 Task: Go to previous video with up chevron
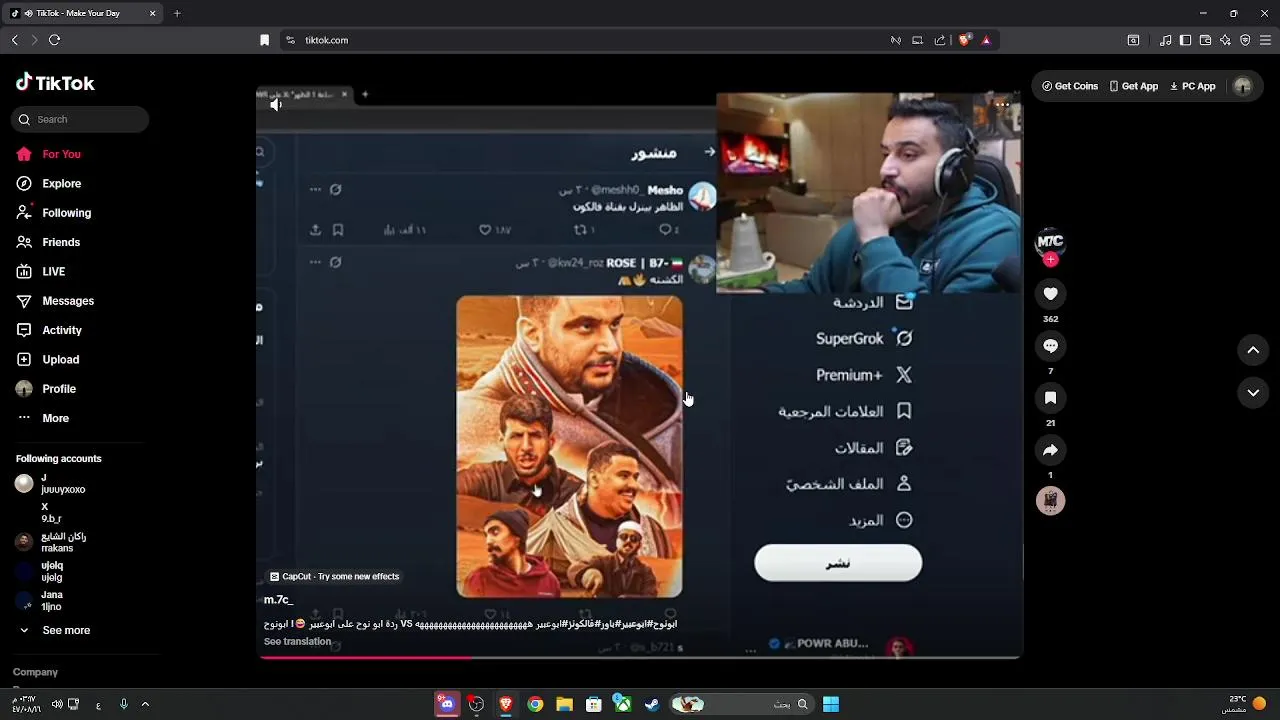[x=1253, y=350]
